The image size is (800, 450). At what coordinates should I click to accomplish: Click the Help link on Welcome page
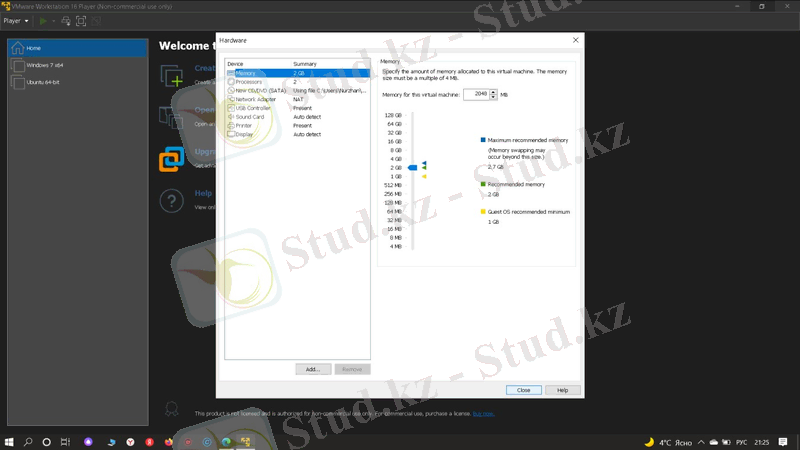coord(203,193)
